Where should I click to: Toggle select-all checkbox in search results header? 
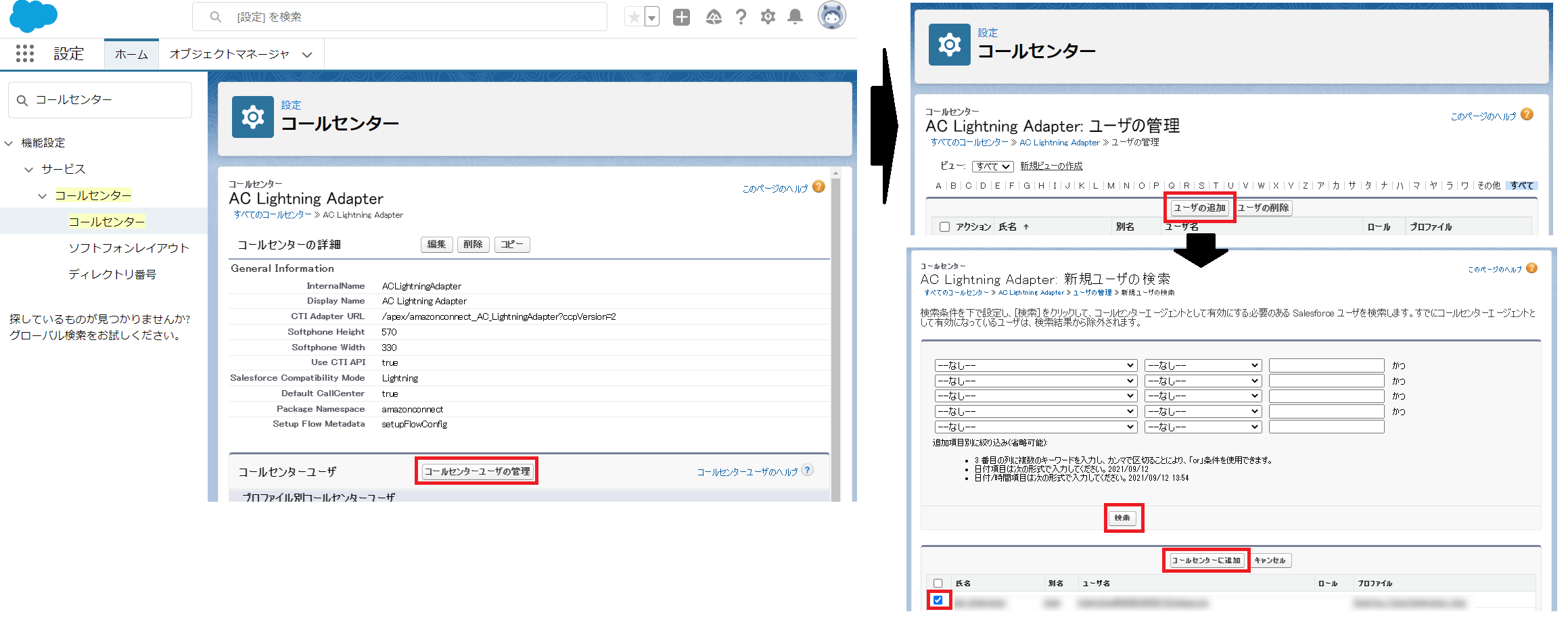pyautogui.click(x=938, y=584)
